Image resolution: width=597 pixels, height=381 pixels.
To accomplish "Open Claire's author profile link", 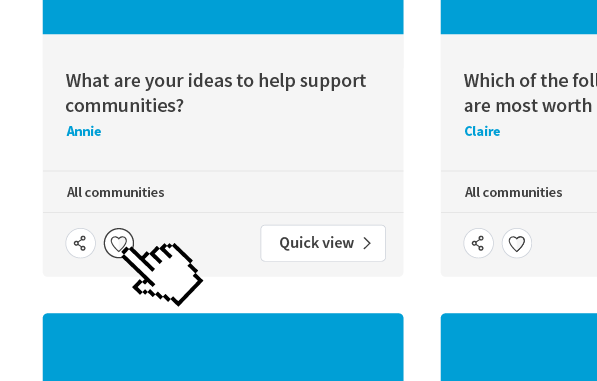I will (x=482, y=131).
